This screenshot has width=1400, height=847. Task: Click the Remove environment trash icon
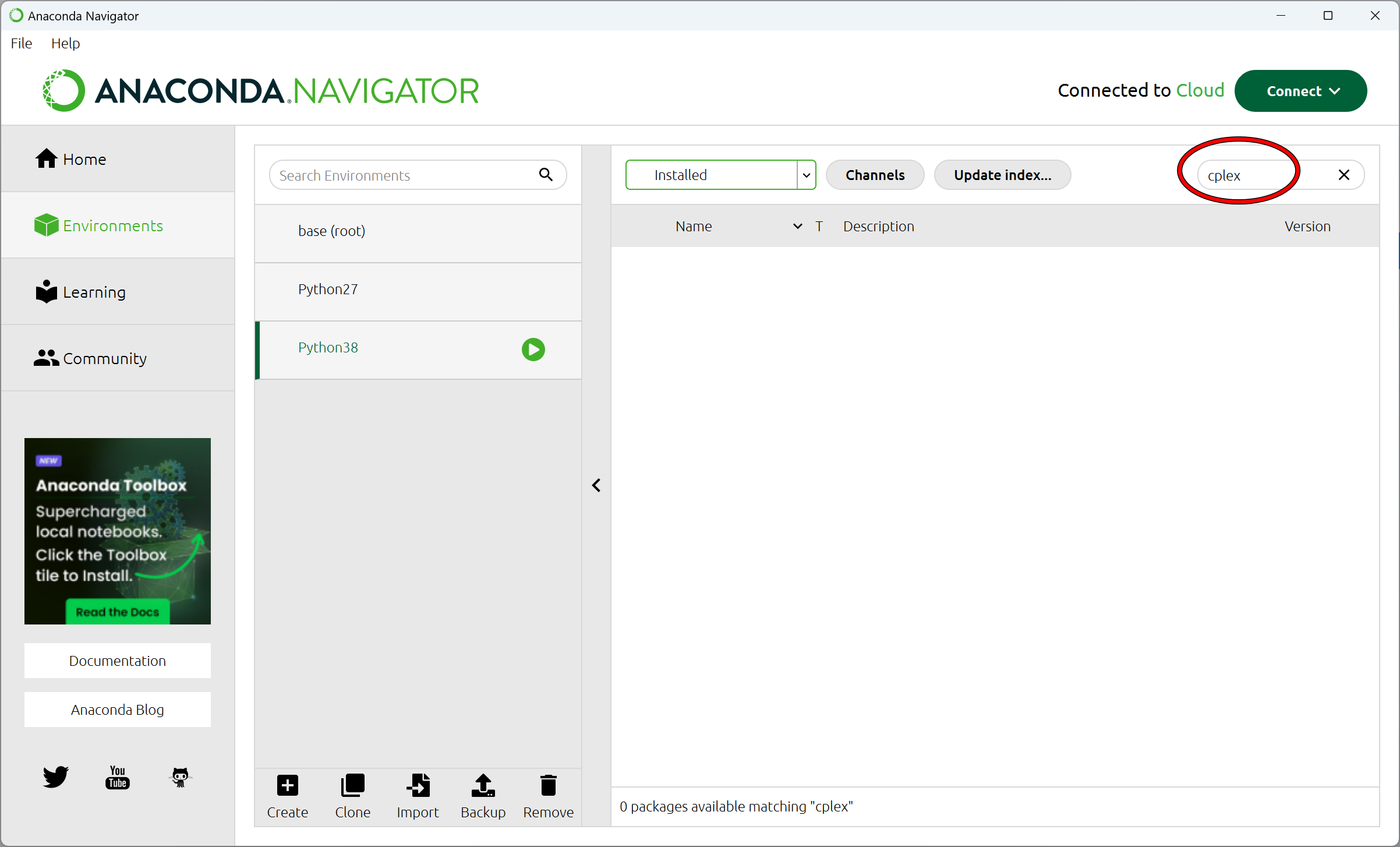549,785
